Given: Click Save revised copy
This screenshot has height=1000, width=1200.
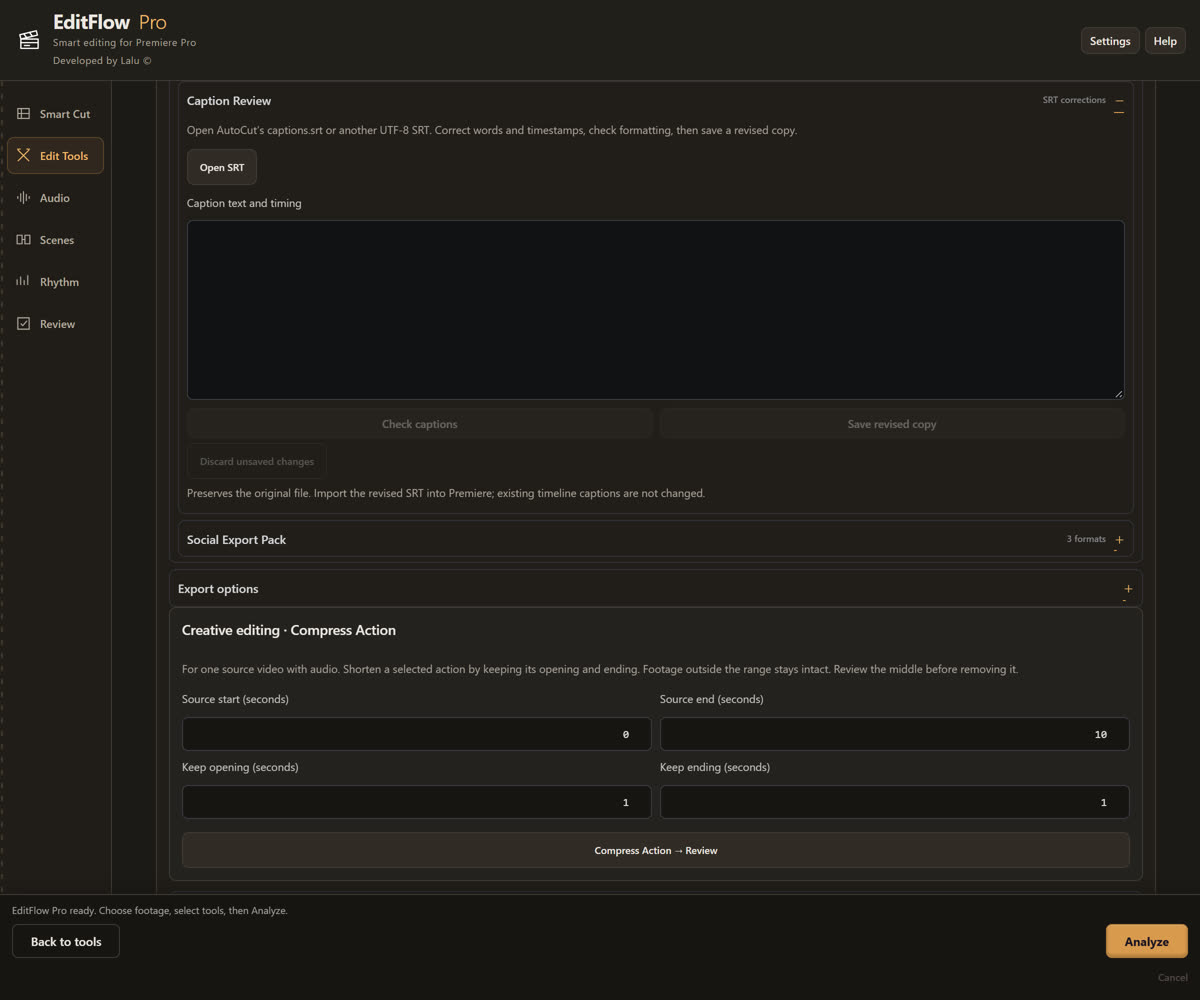Looking at the screenshot, I should click(892, 424).
